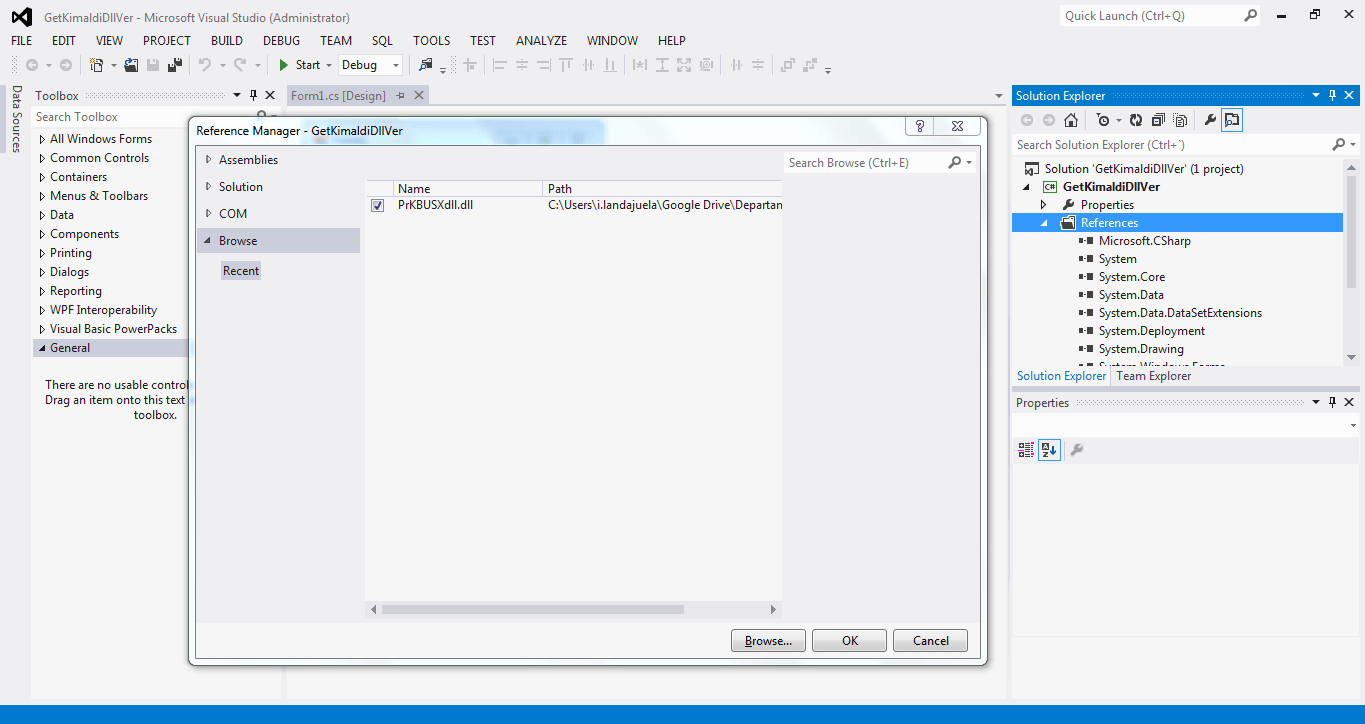
Task: Click the Save All toolbar icon
Action: [x=175, y=65]
